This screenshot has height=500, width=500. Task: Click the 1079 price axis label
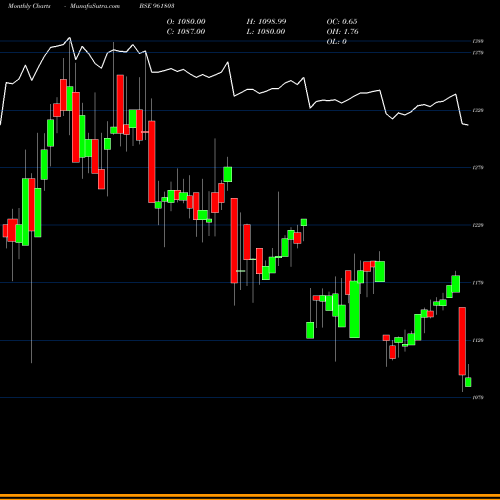coord(478,397)
